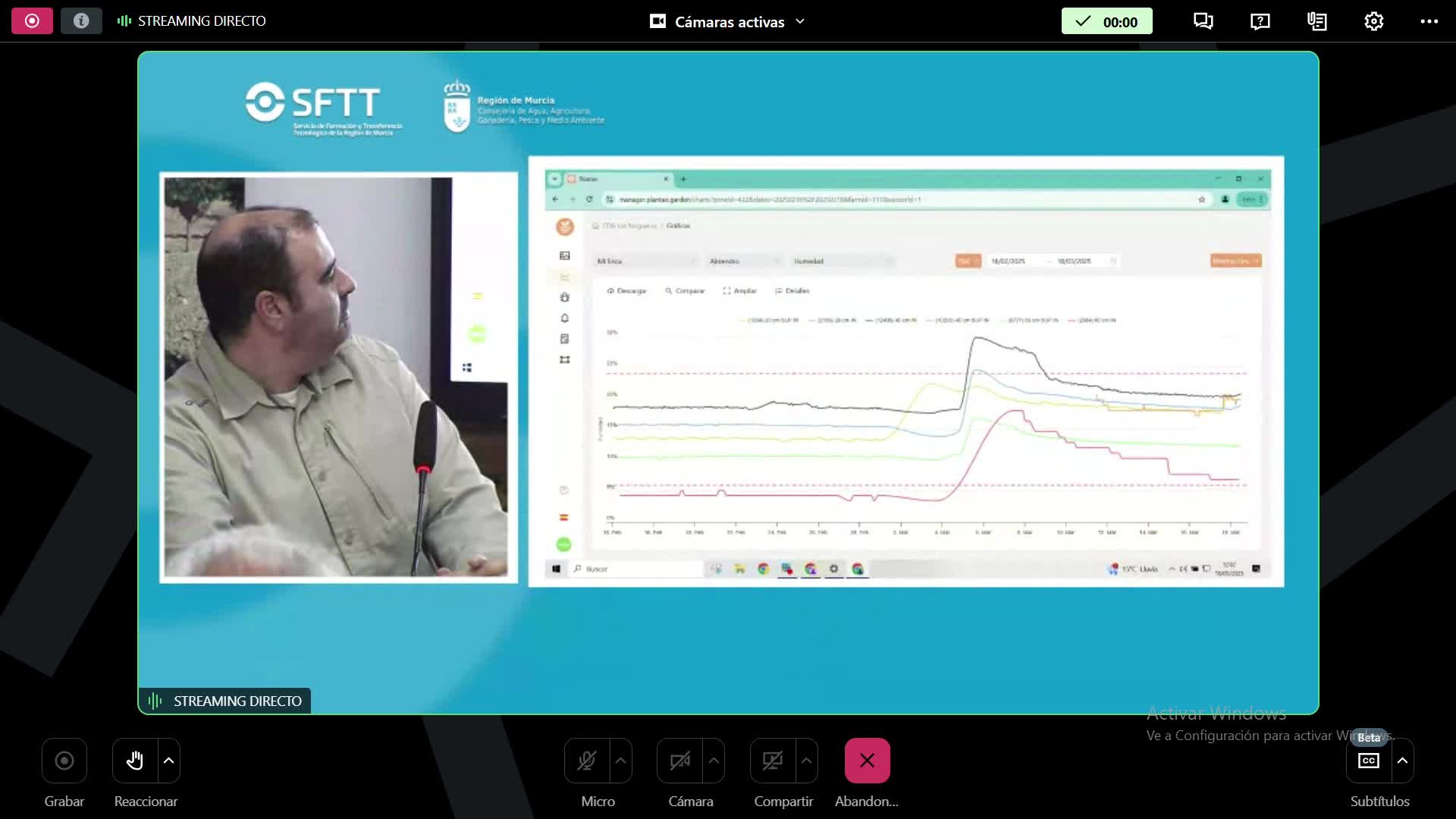
Task: Expand the Micro options arrow
Action: 621,761
